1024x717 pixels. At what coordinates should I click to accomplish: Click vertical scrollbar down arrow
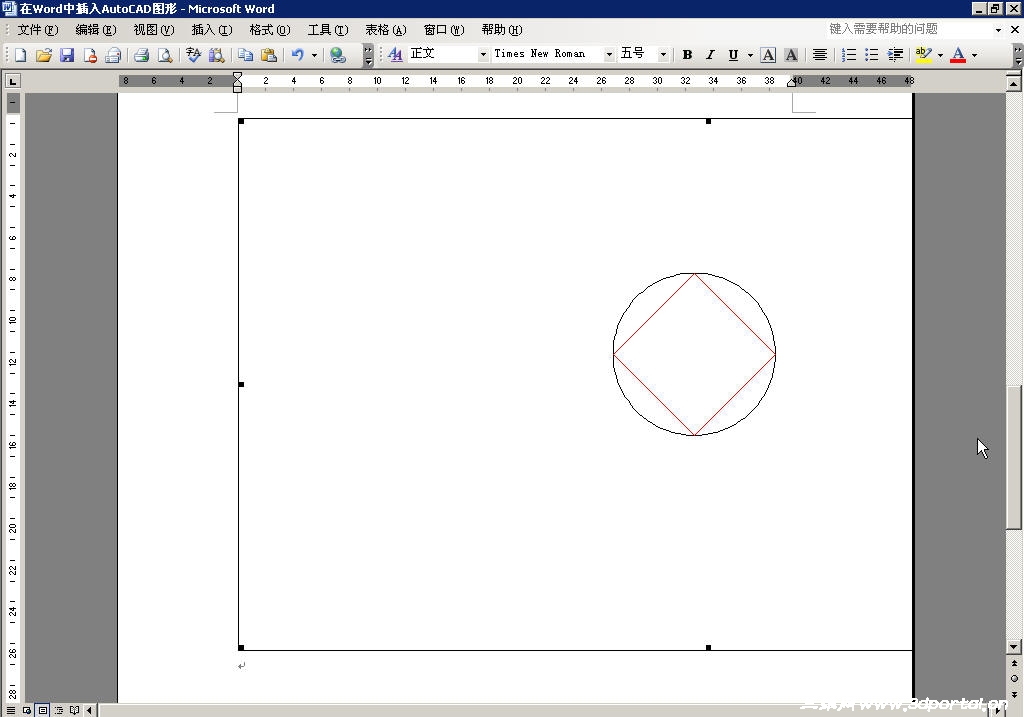coord(1014,646)
